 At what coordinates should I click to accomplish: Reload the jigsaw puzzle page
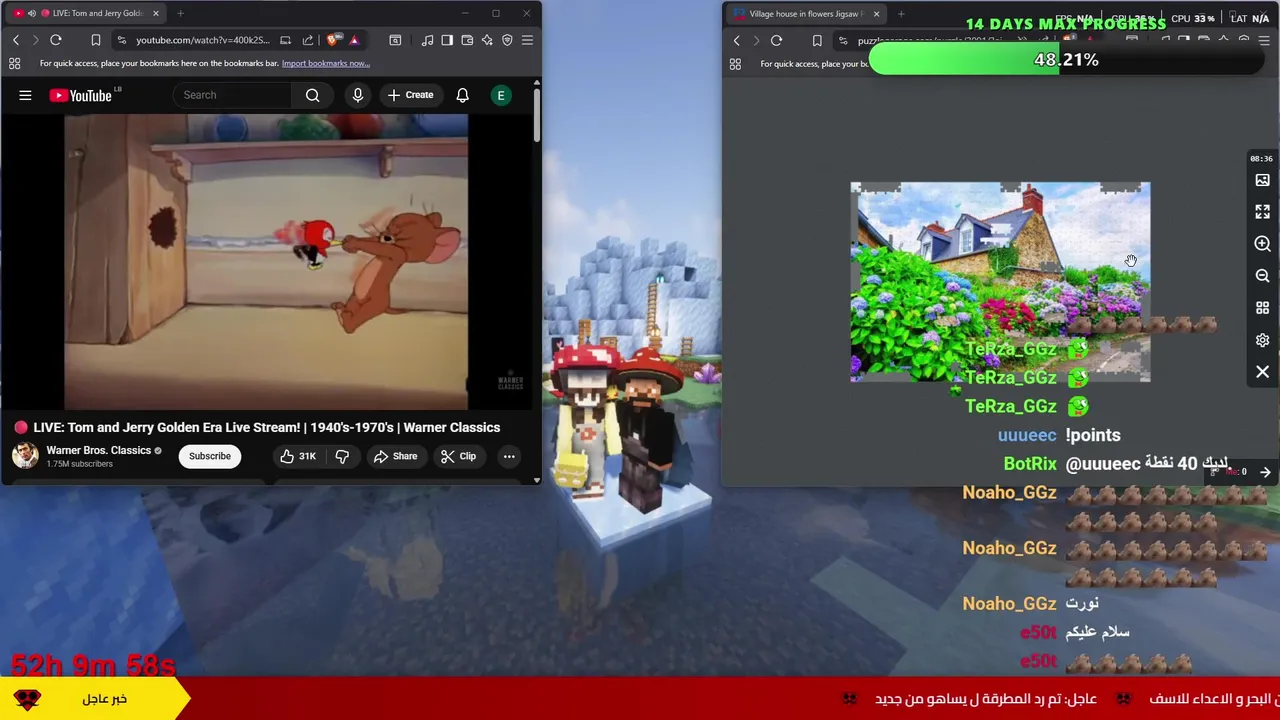(776, 41)
